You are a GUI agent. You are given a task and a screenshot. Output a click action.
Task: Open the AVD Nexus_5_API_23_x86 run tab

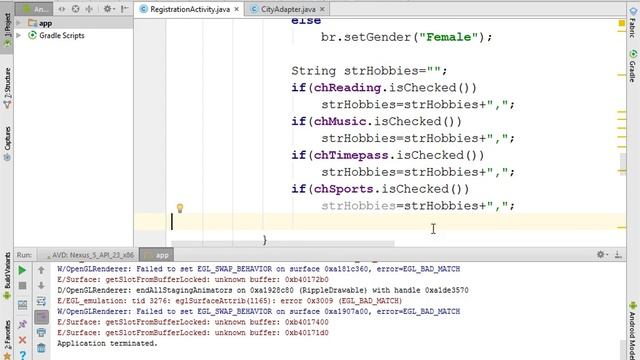89,255
